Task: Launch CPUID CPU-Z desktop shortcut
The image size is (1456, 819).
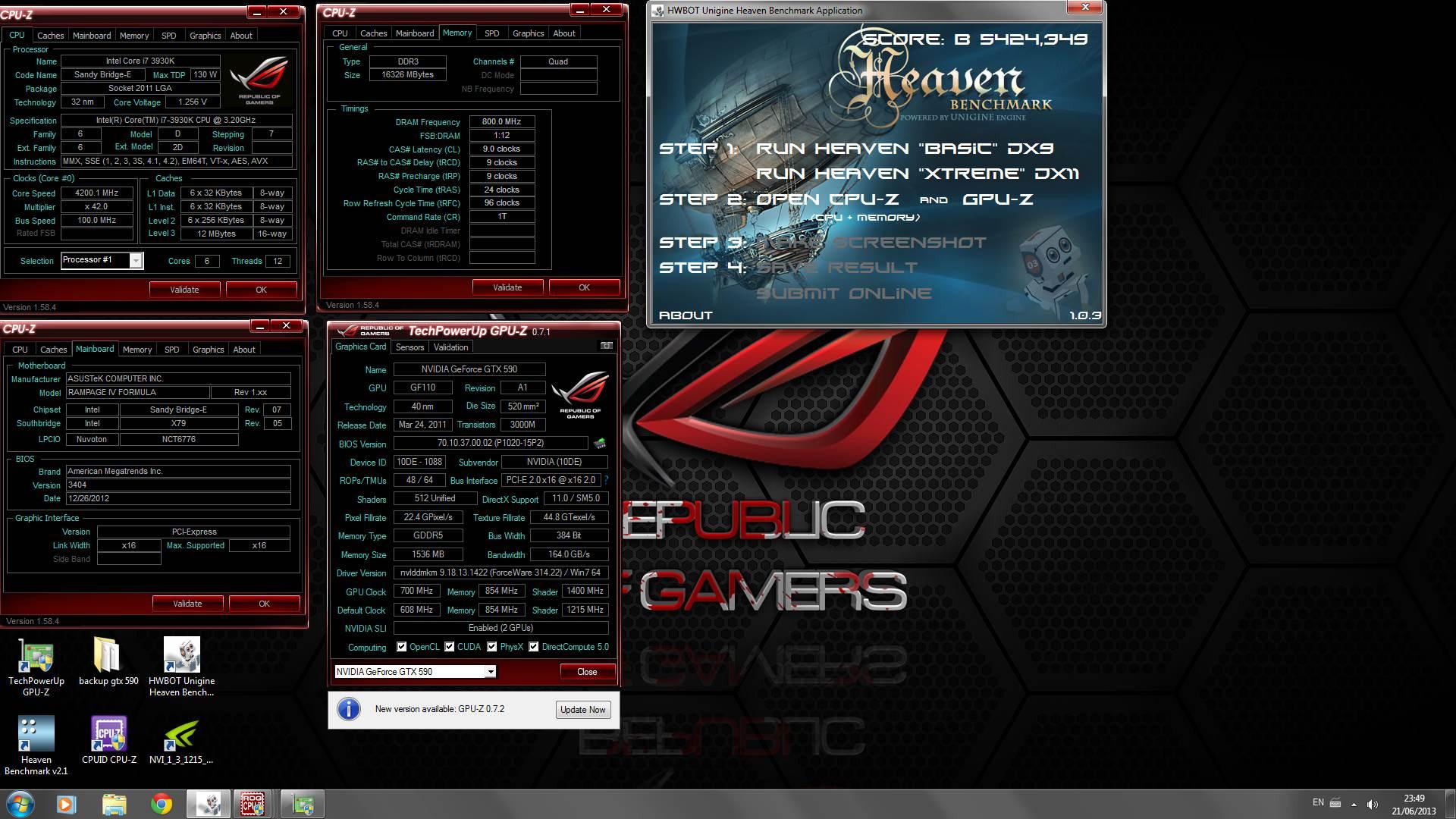Action: coord(109,740)
